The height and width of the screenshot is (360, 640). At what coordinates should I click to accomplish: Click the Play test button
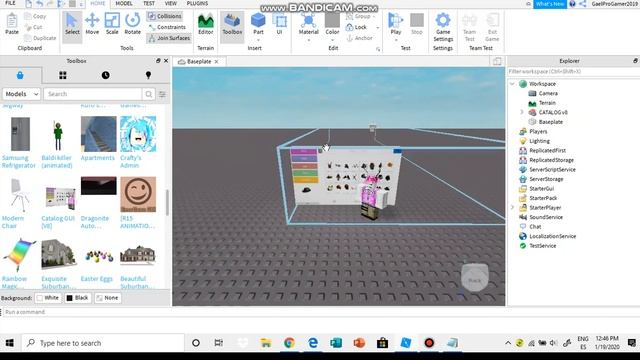396,23
